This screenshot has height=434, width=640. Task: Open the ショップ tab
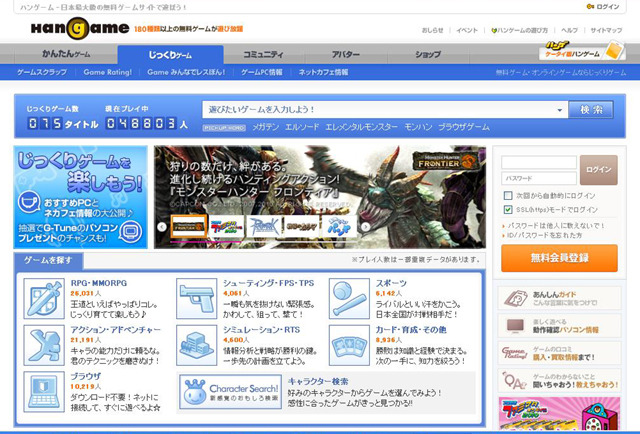click(428, 54)
